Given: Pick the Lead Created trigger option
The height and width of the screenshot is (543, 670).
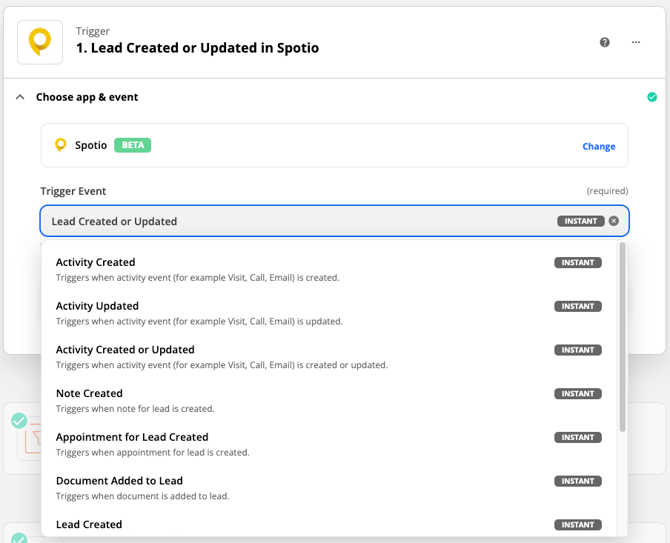Looking at the screenshot, I should (x=329, y=525).
